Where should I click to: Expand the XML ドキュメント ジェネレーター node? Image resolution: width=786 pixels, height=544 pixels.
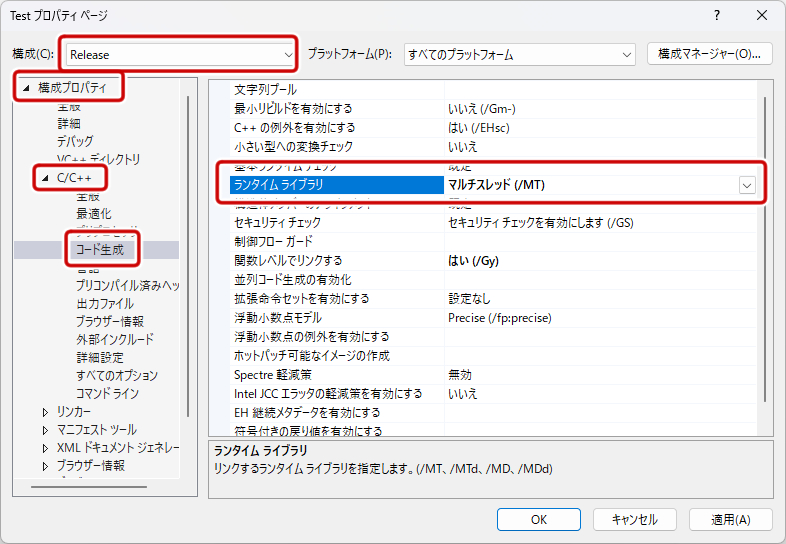[x=45, y=448]
